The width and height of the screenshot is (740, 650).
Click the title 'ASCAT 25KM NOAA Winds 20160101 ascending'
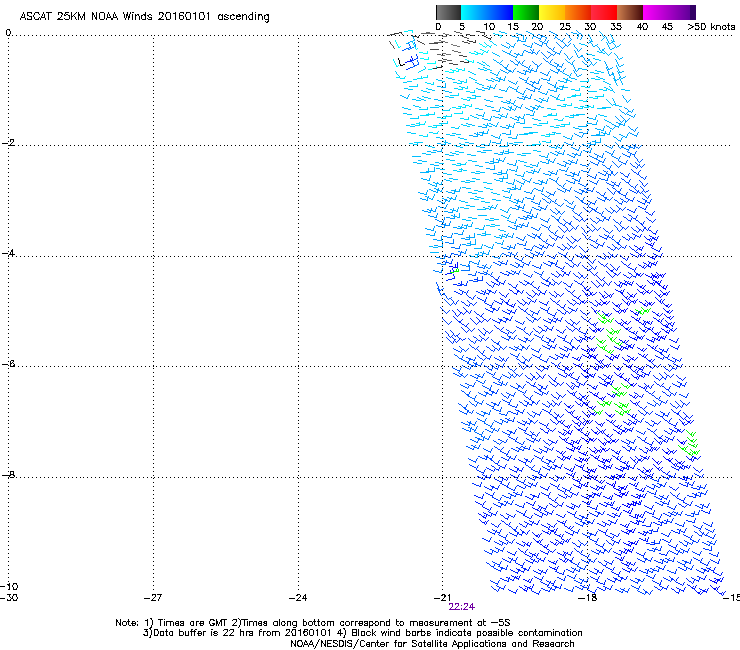pyautogui.click(x=144, y=17)
